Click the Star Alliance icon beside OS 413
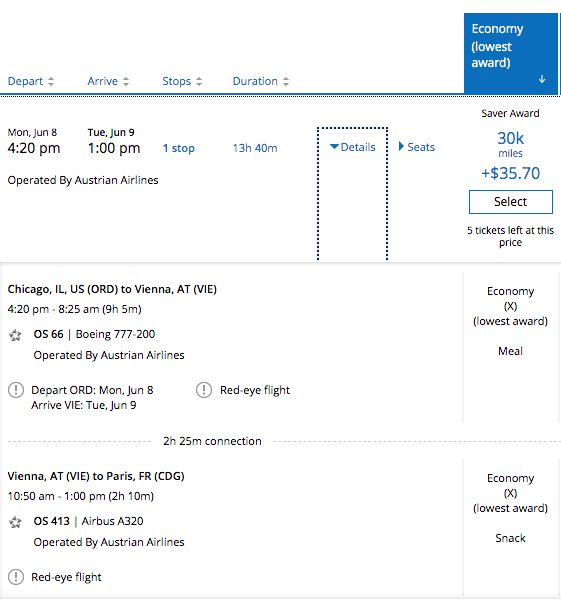 (15, 522)
